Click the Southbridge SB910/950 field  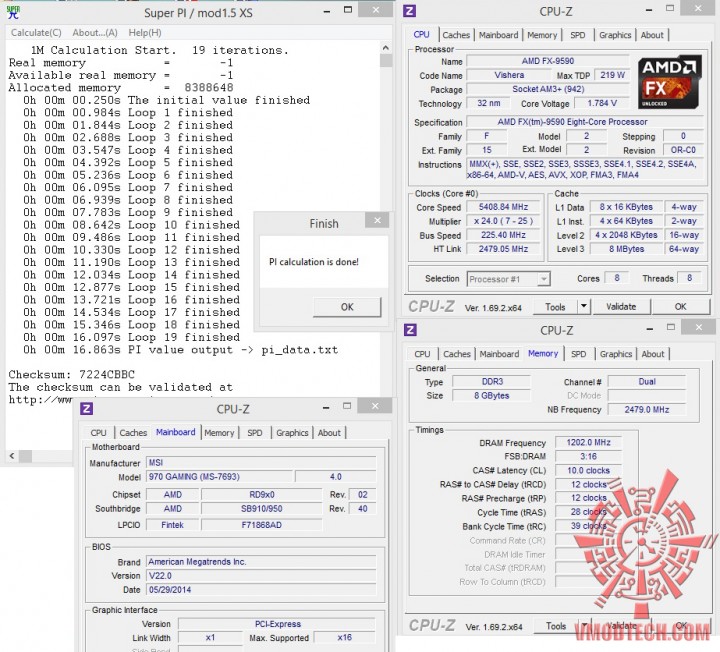[262, 508]
